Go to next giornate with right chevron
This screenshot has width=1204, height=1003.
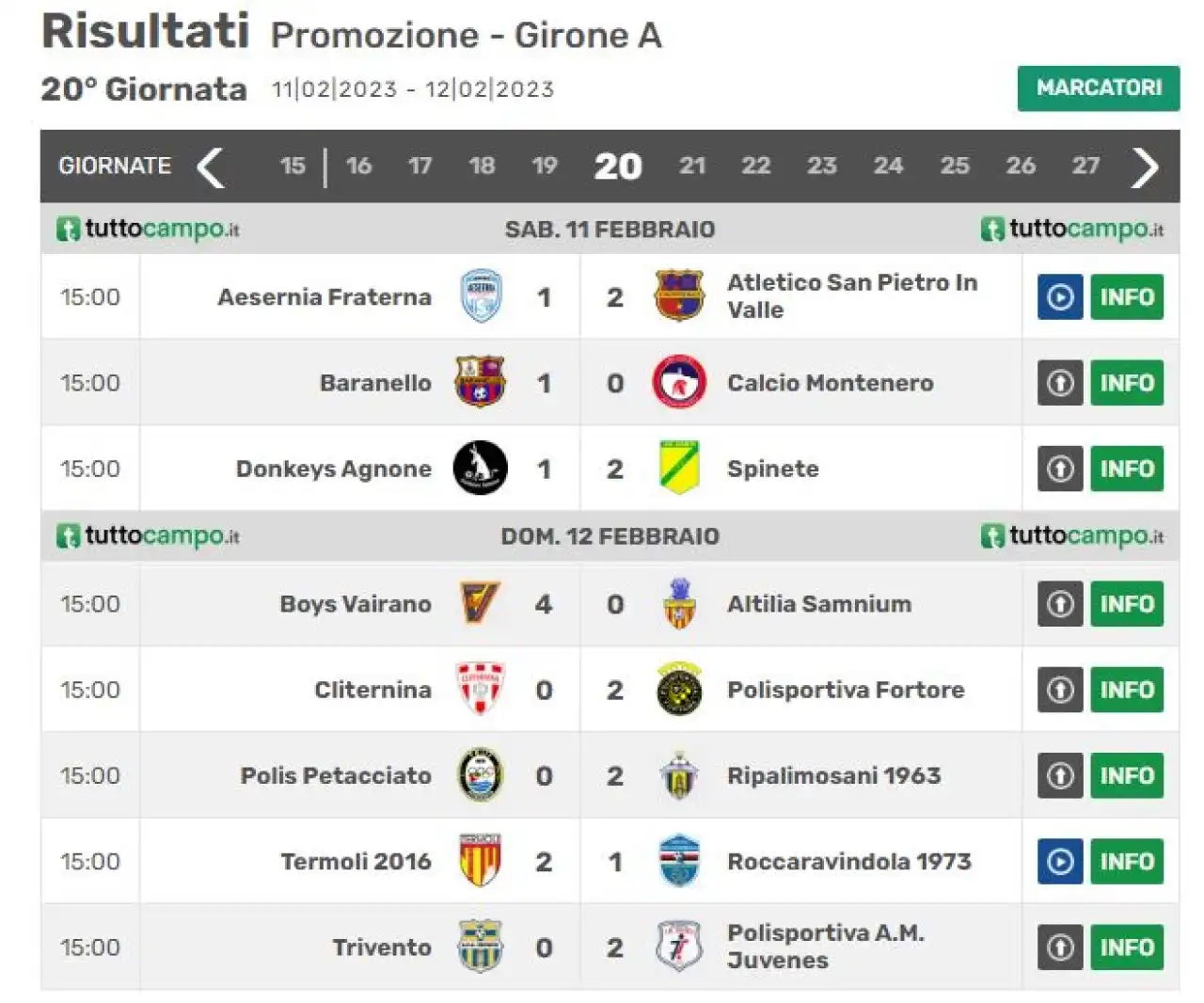click(1145, 167)
